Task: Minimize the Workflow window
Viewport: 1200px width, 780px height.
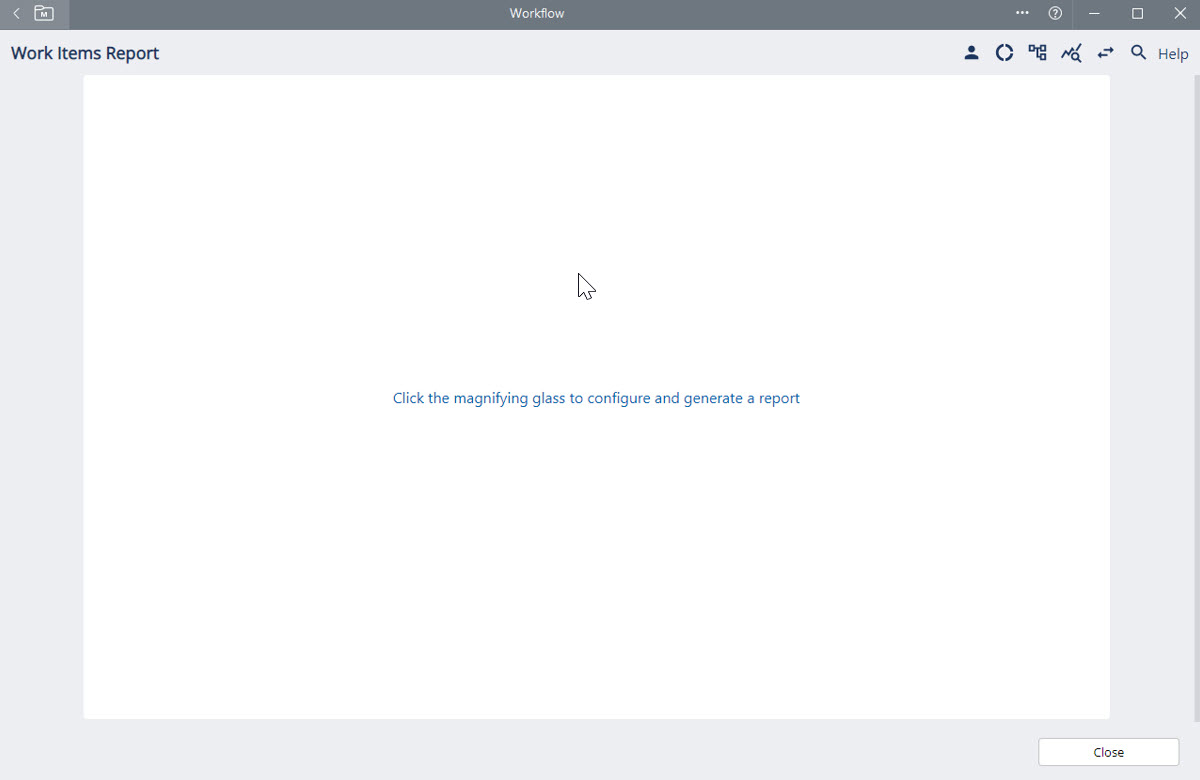Action: 1095,14
